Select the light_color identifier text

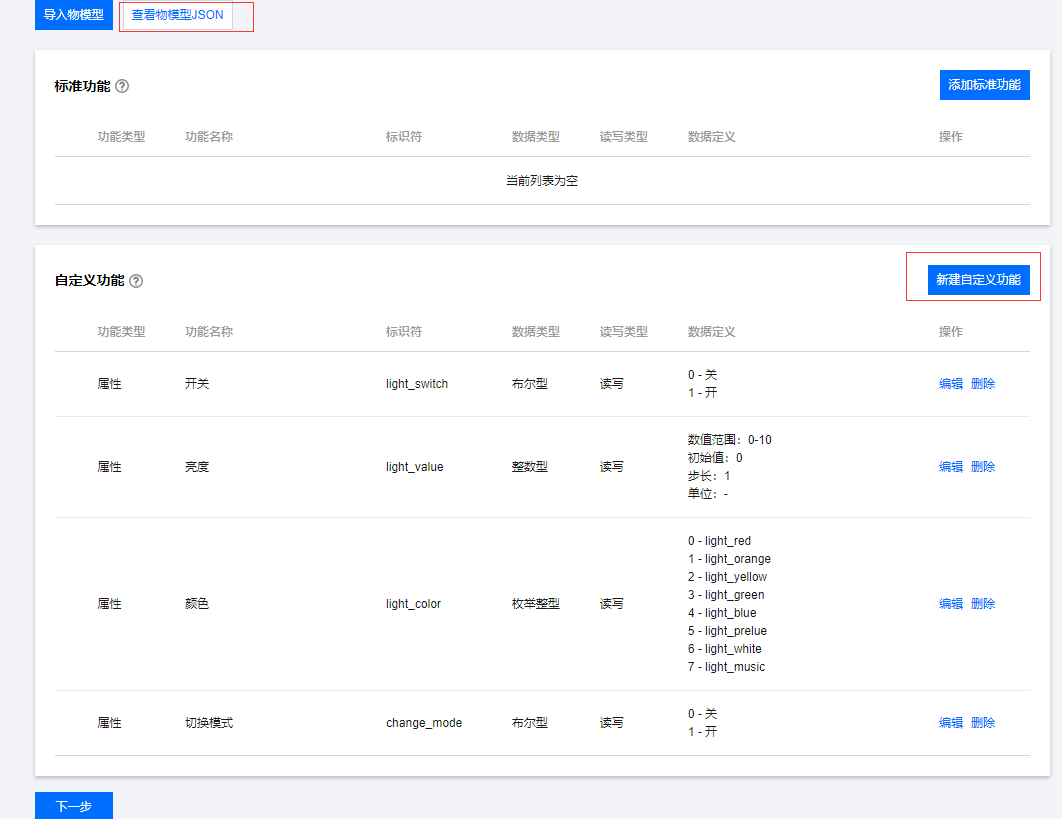pyautogui.click(x=413, y=604)
